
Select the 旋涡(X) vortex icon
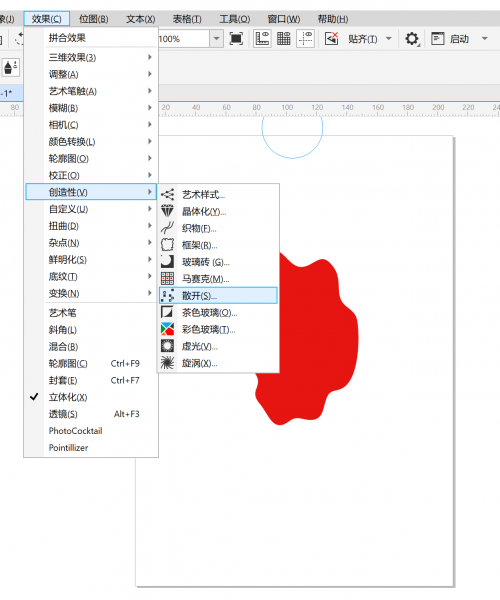167,363
